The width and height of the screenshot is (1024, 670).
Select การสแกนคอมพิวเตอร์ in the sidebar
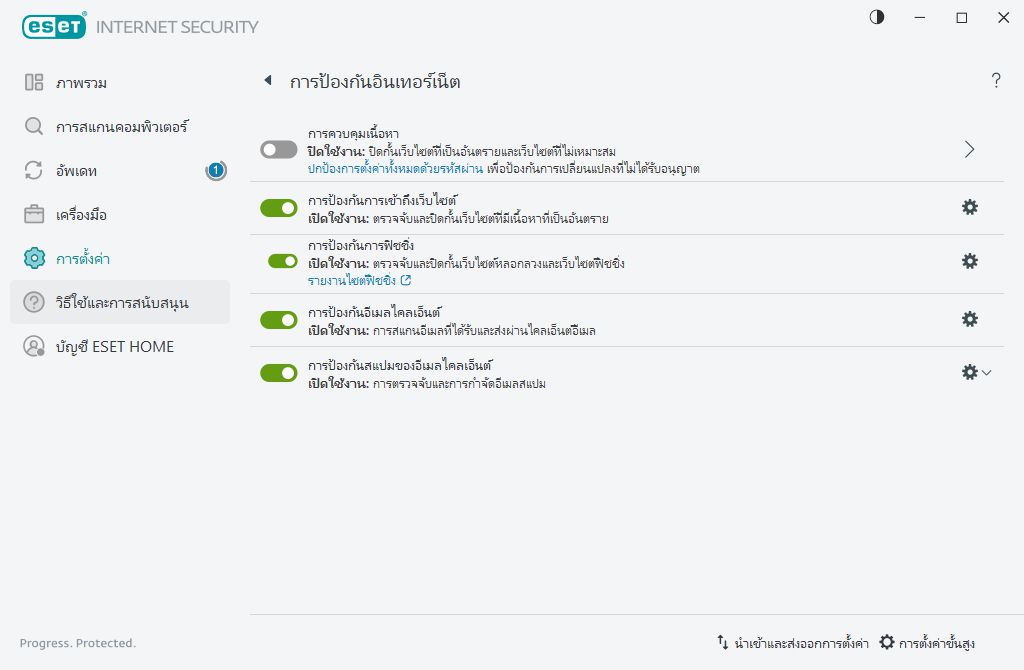[x=122, y=127]
